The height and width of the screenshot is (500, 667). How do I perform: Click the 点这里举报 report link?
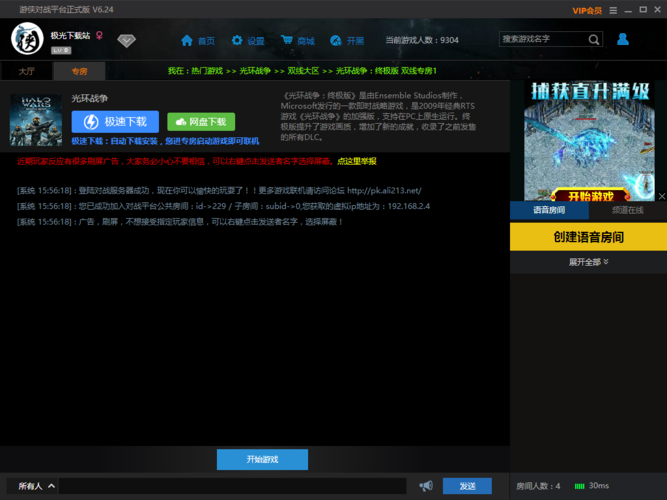pos(357,161)
